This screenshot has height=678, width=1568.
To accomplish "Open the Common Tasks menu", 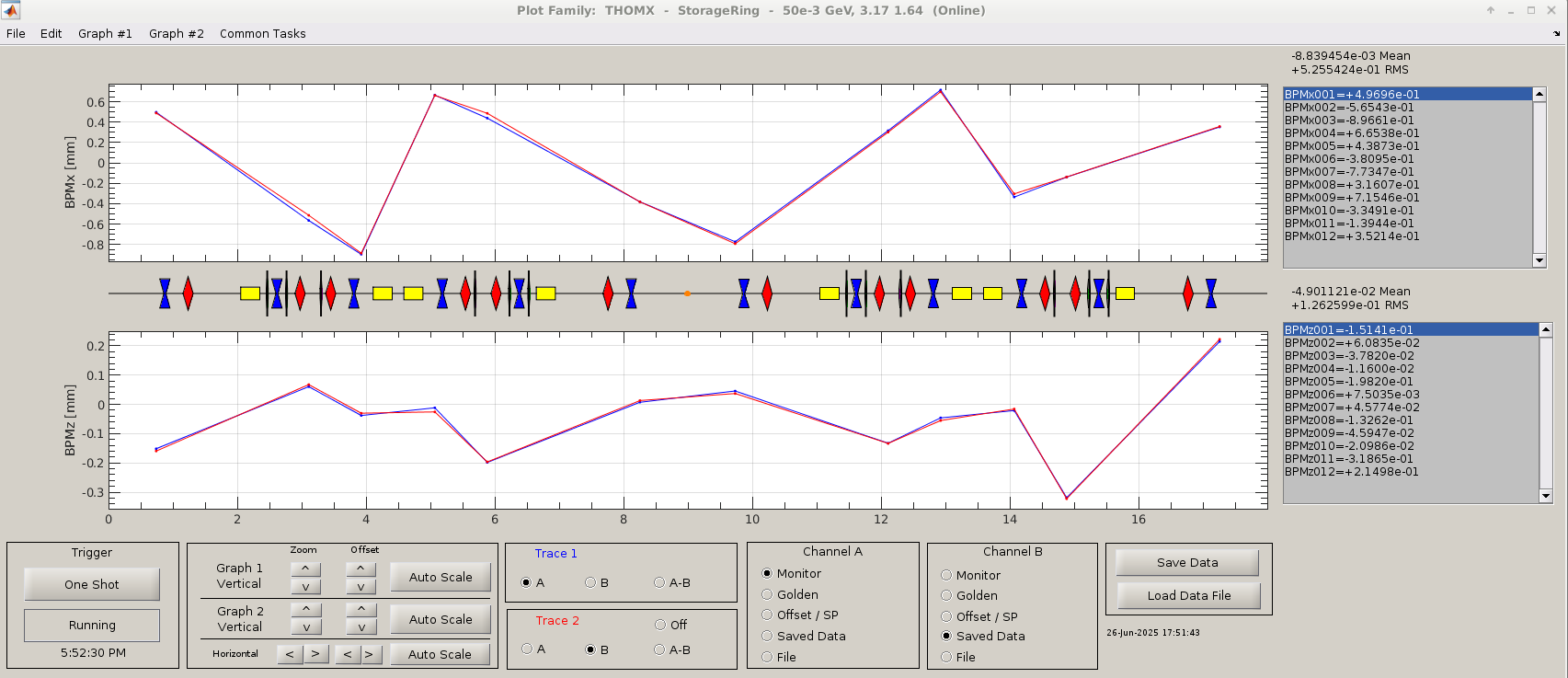I will [x=262, y=34].
